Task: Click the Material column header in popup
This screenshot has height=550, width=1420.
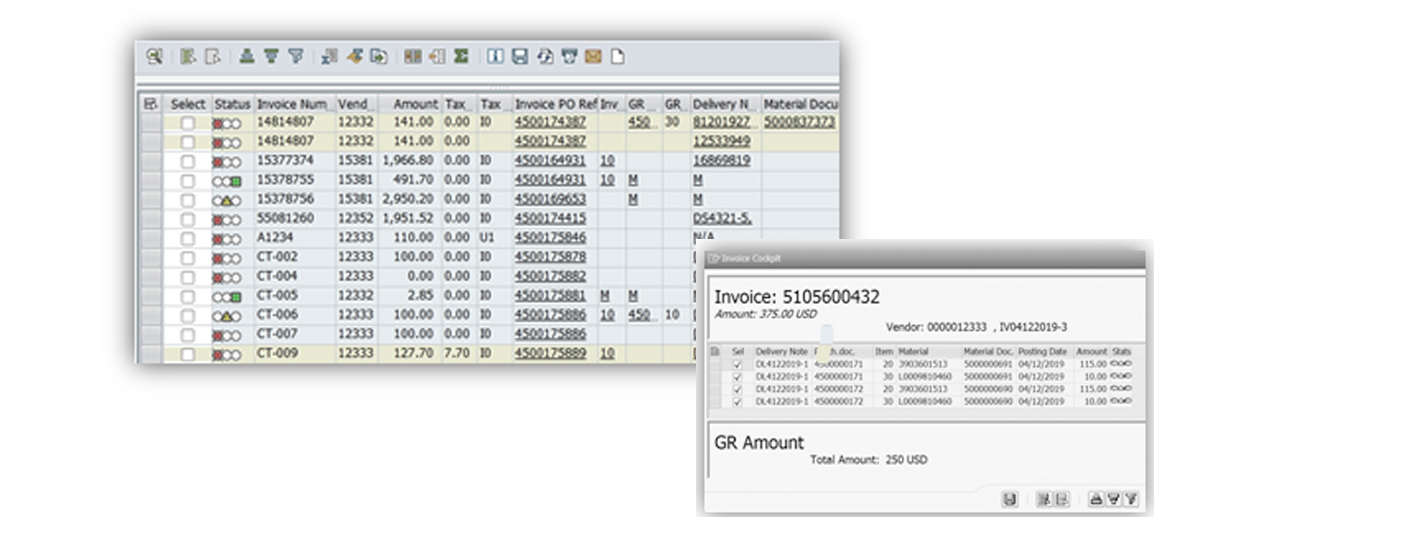Action: tap(929, 352)
